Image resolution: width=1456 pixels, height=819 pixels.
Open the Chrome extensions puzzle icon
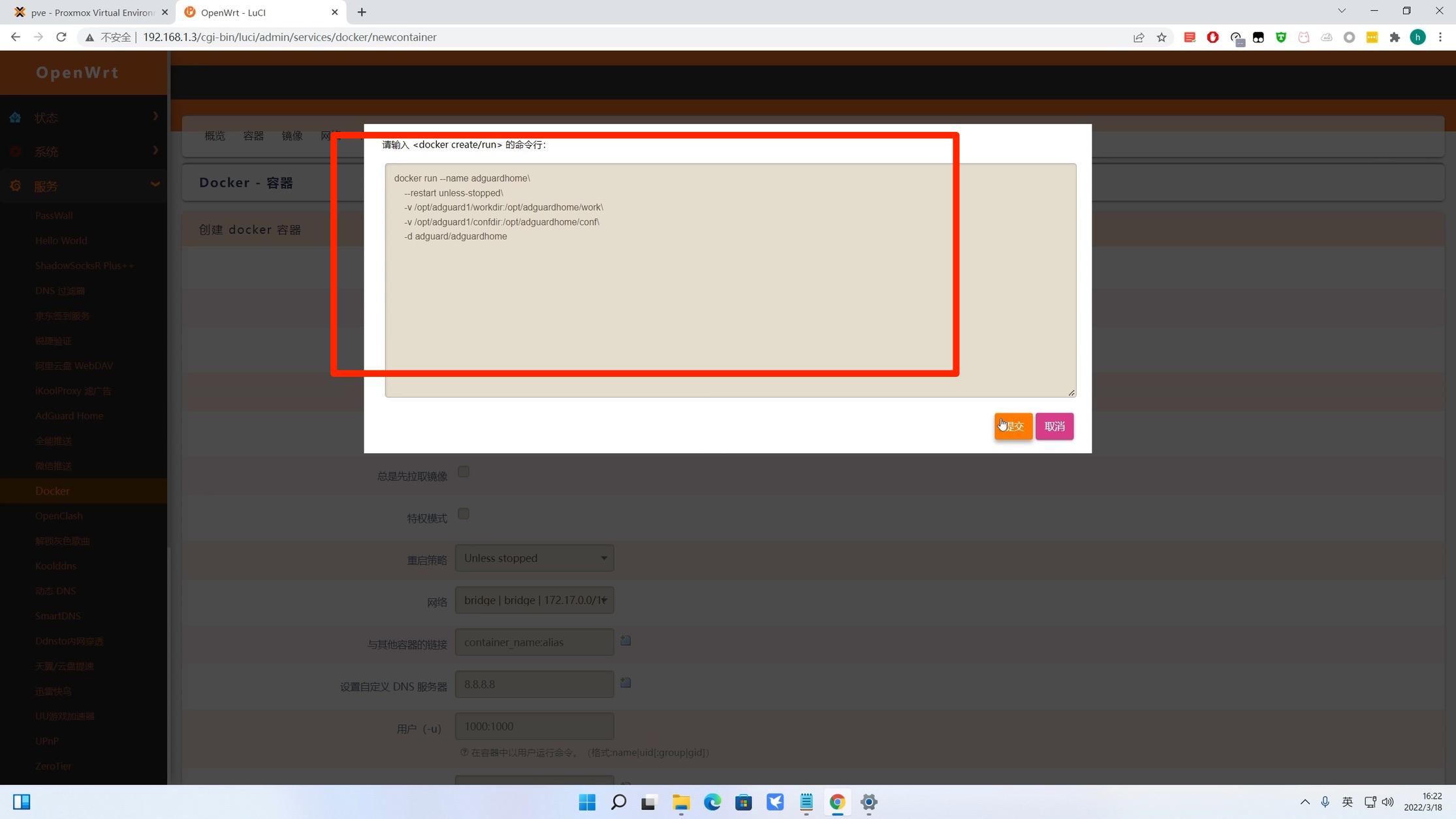[1395, 37]
